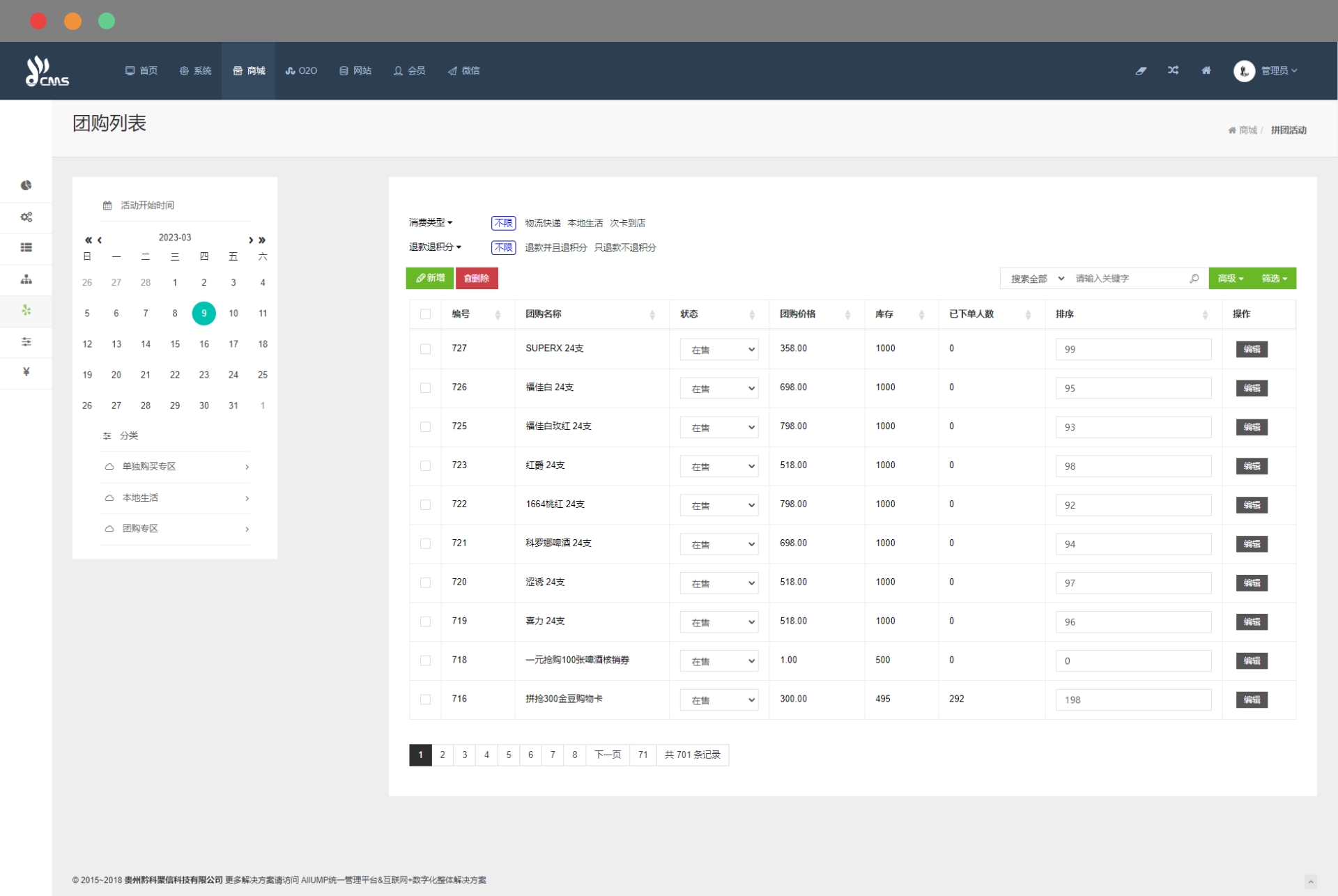The width and height of the screenshot is (1338, 896).
Task: Click the home icon in top-right header
Action: [x=1206, y=70]
